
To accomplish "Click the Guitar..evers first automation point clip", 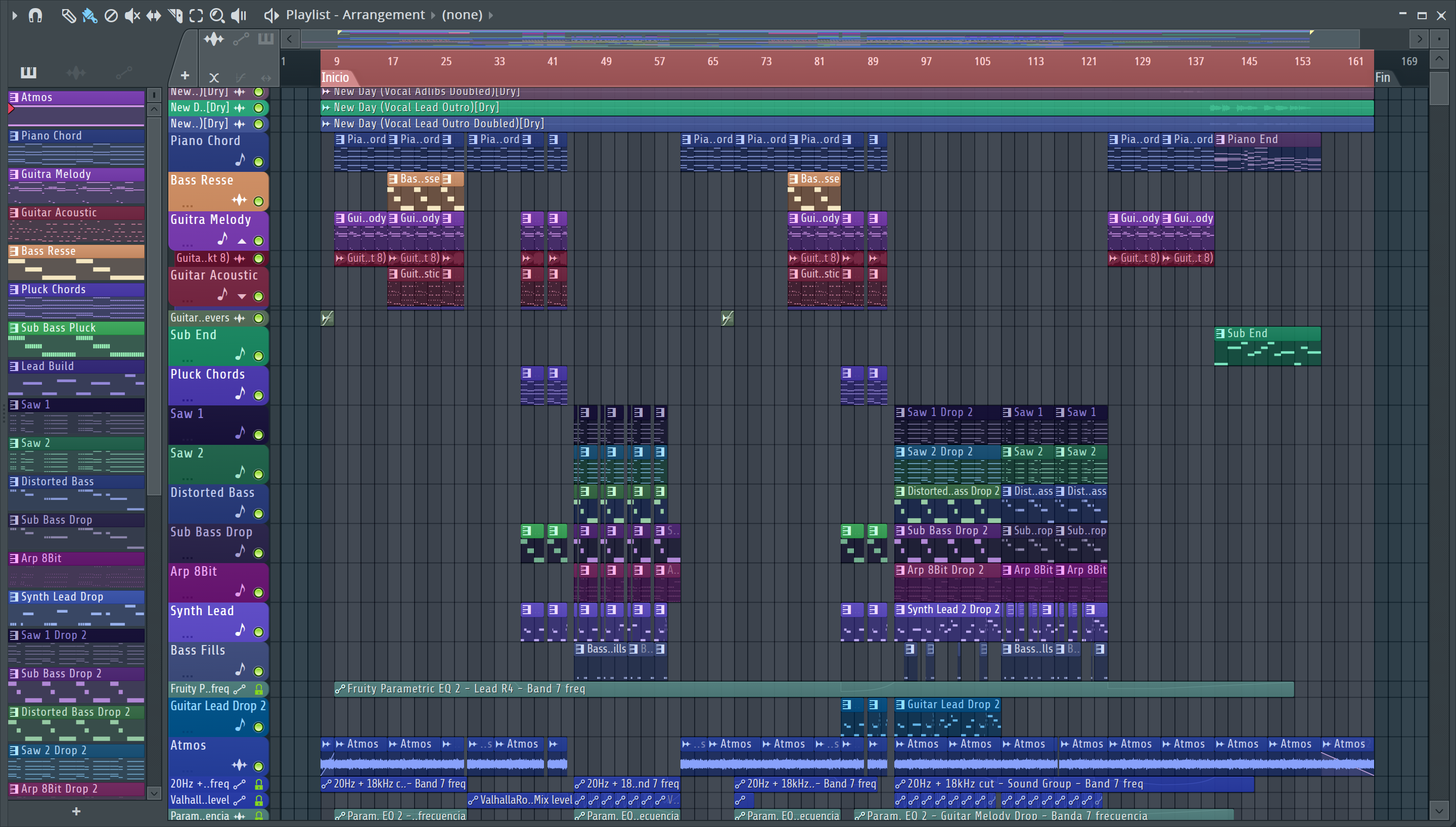I will 327,318.
